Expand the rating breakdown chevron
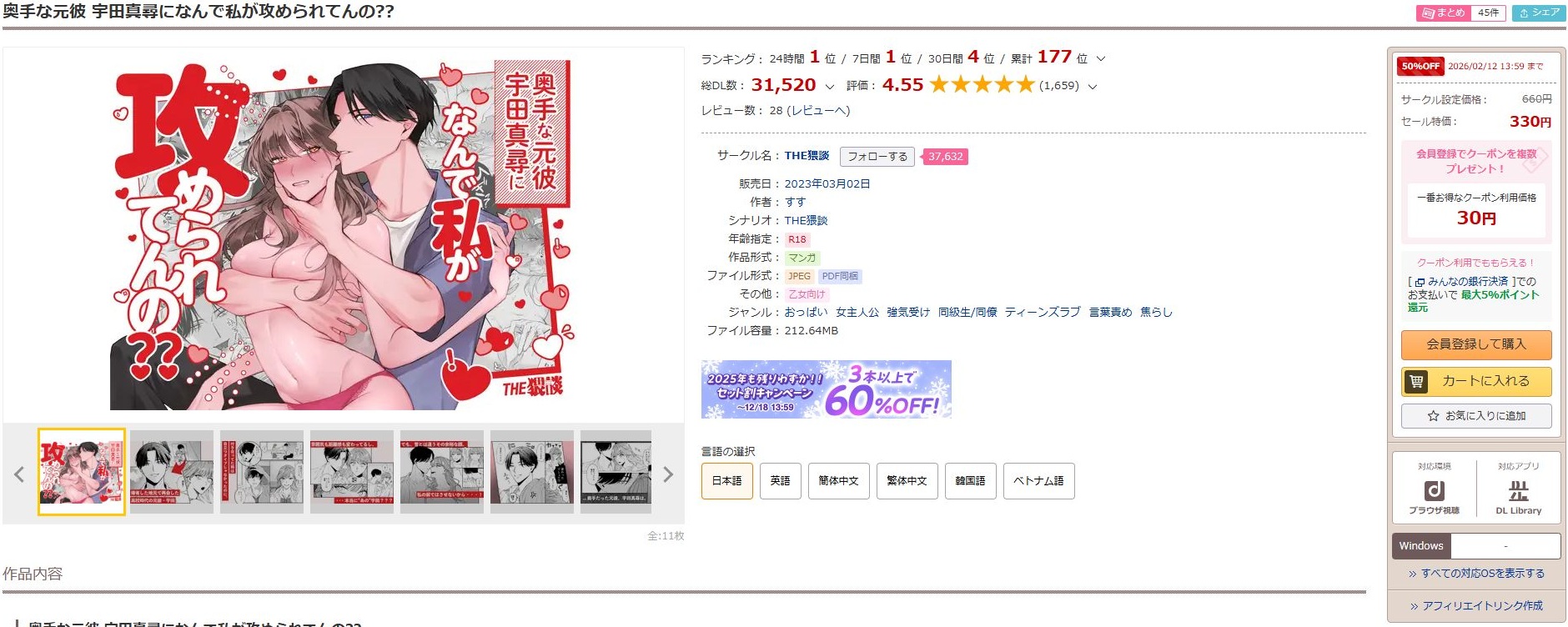Image resolution: width=1568 pixels, height=627 pixels. (x=1093, y=87)
